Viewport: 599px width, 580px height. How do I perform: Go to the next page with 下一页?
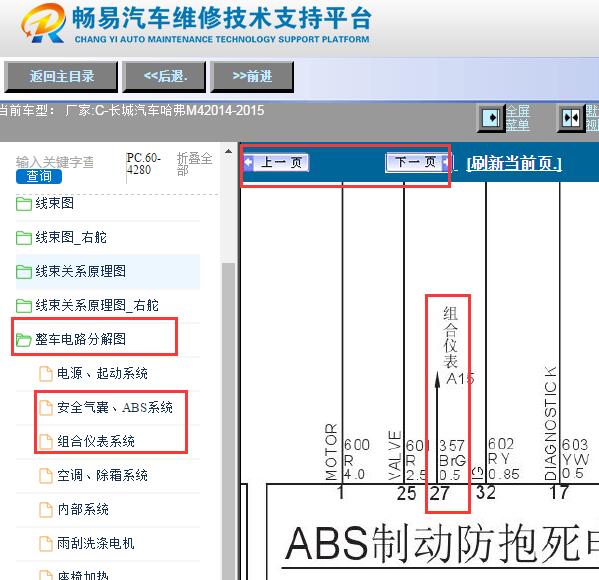(x=418, y=162)
